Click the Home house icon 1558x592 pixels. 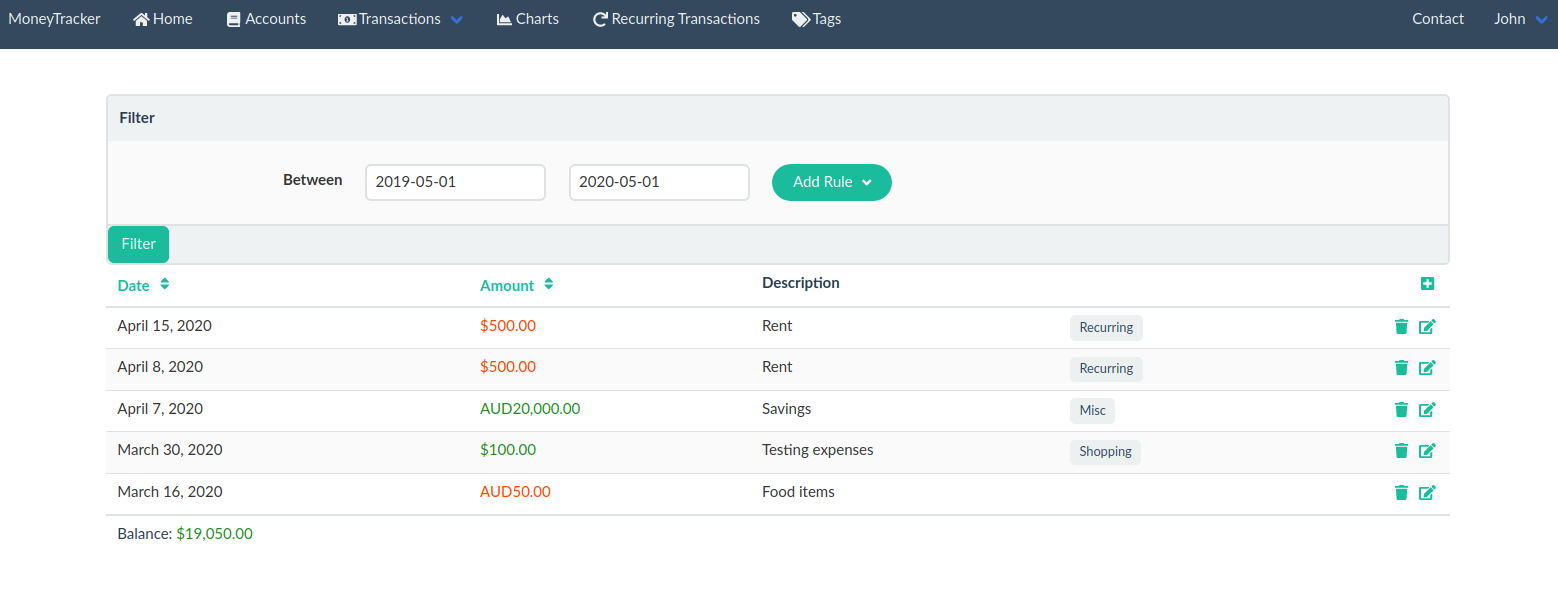coord(141,19)
